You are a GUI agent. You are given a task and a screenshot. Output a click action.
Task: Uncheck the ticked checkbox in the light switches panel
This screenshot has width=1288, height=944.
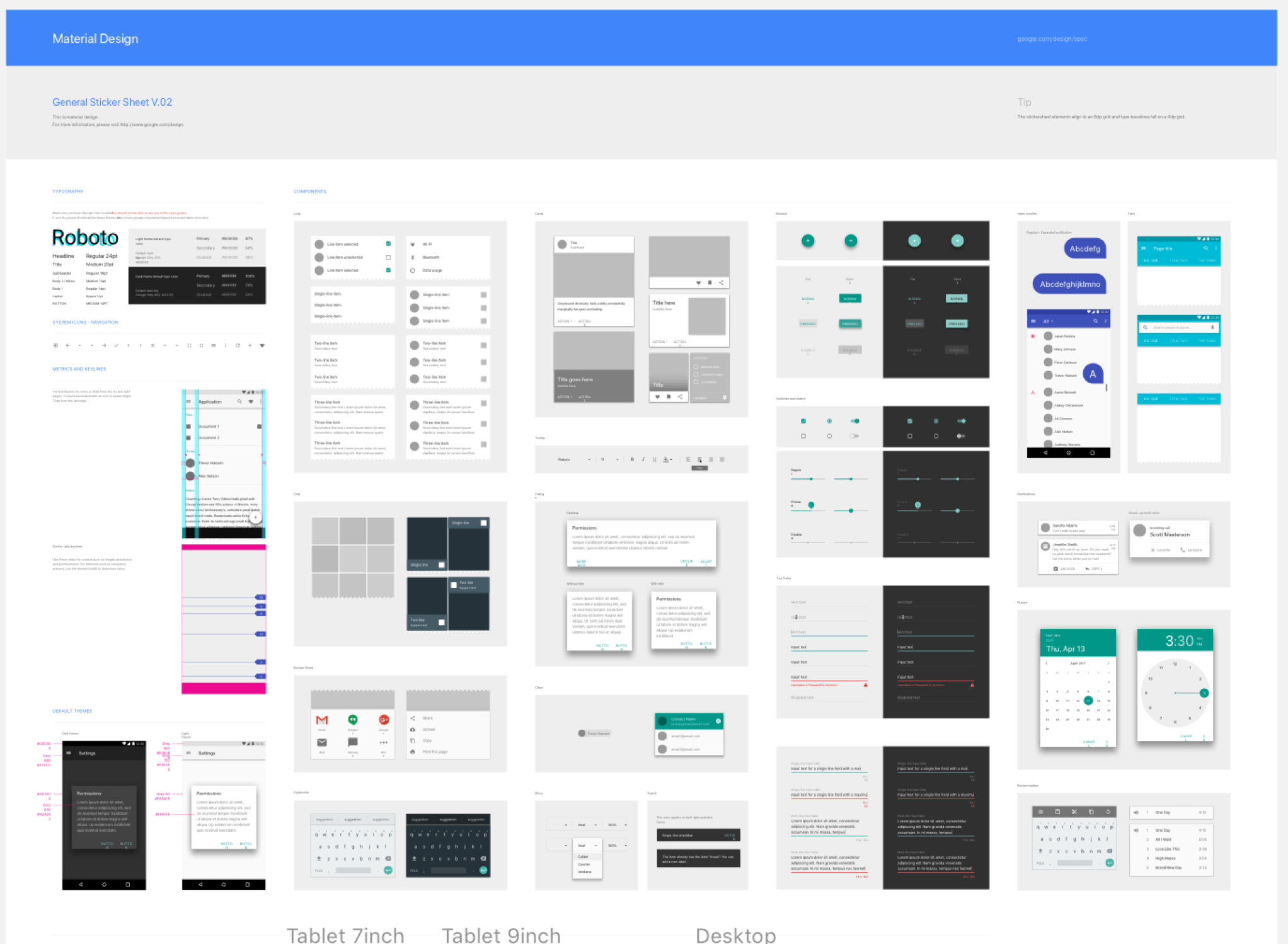pos(803,421)
